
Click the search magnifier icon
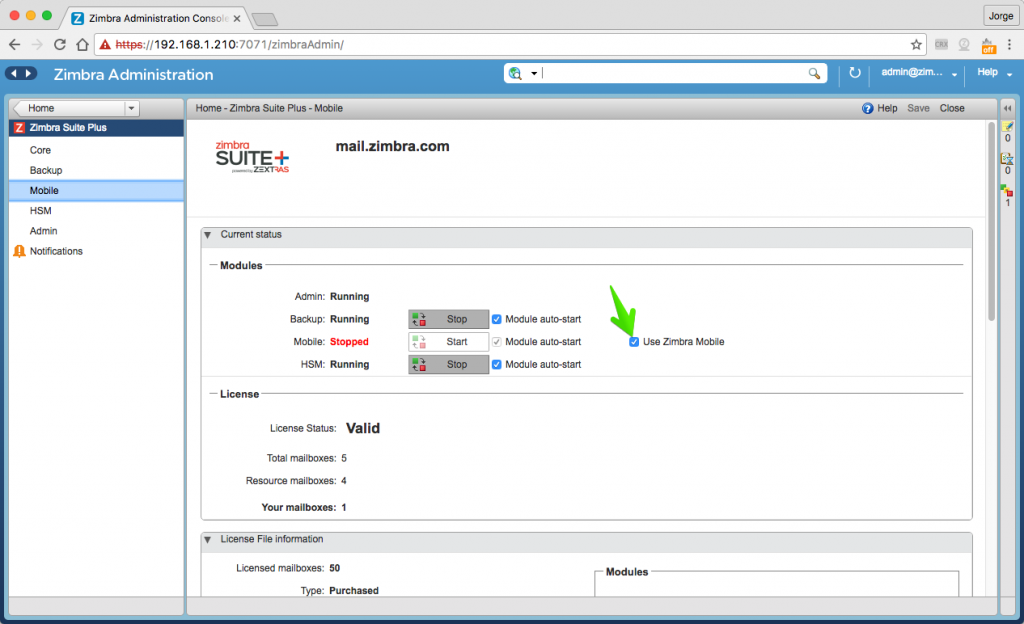814,73
